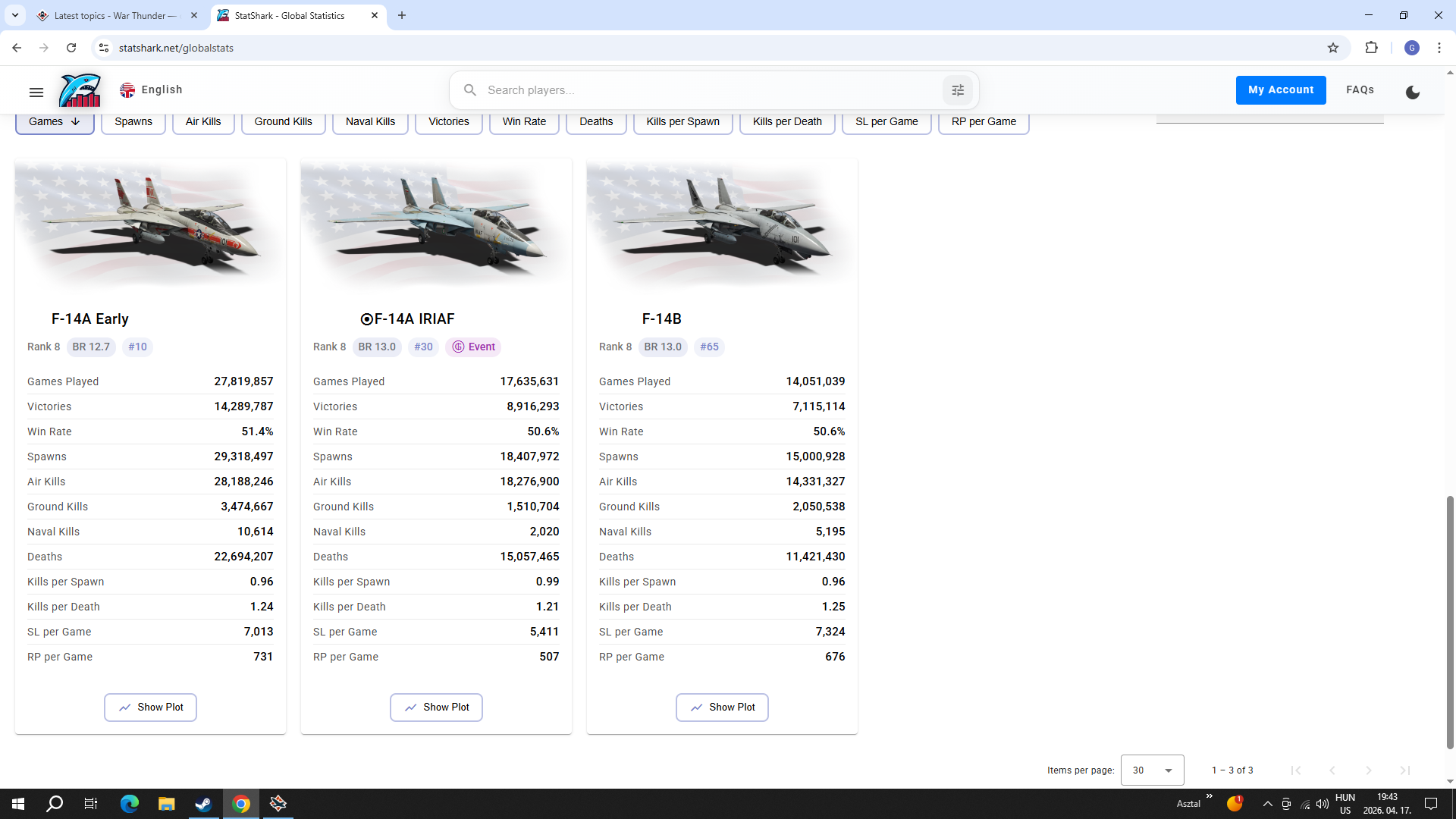Viewport: 1456px width, 819px height.
Task: Open browser extensions puzzle icon
Action: pos(1371,48)
